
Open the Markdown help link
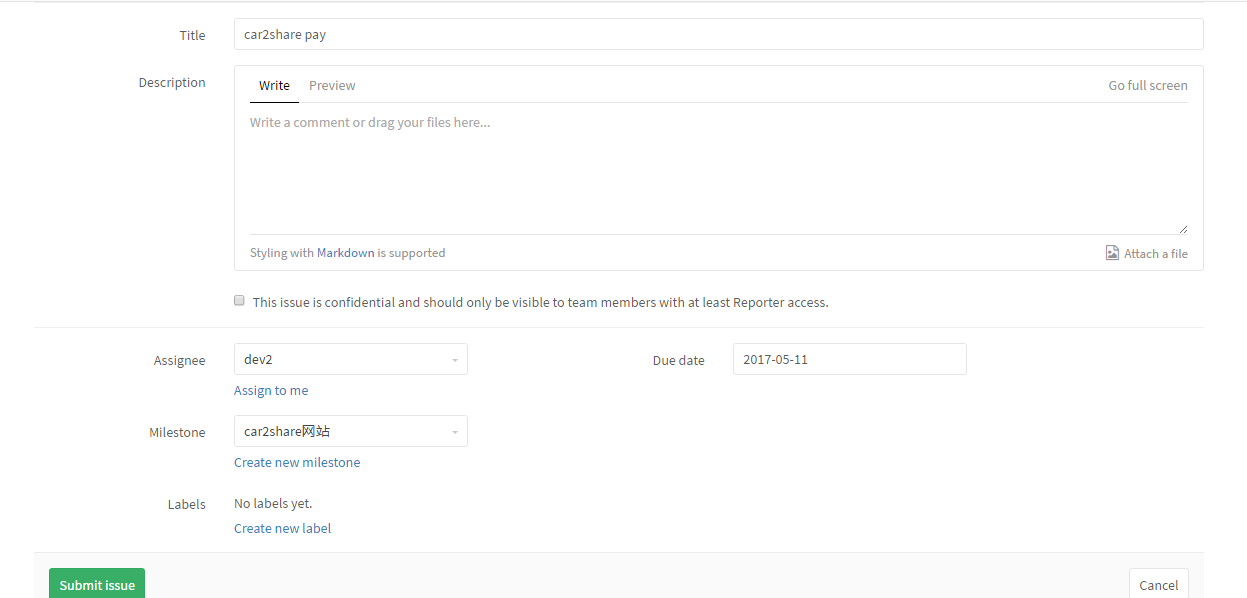[x=345, y=253]
